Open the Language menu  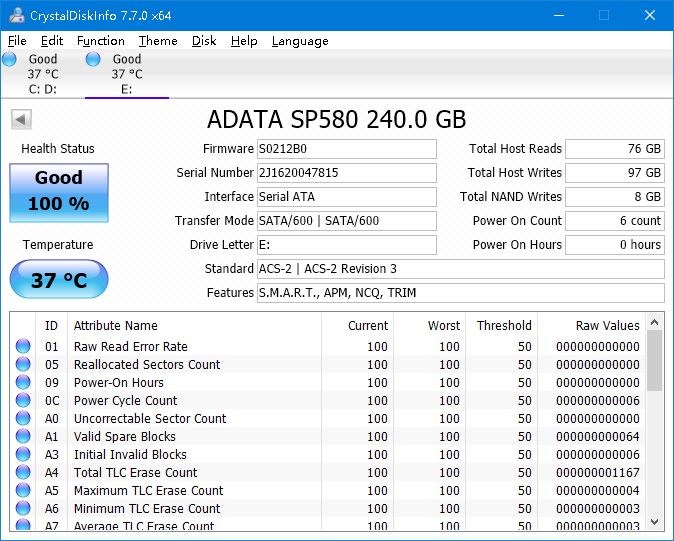pyautogui.click(x=300, y=41)
